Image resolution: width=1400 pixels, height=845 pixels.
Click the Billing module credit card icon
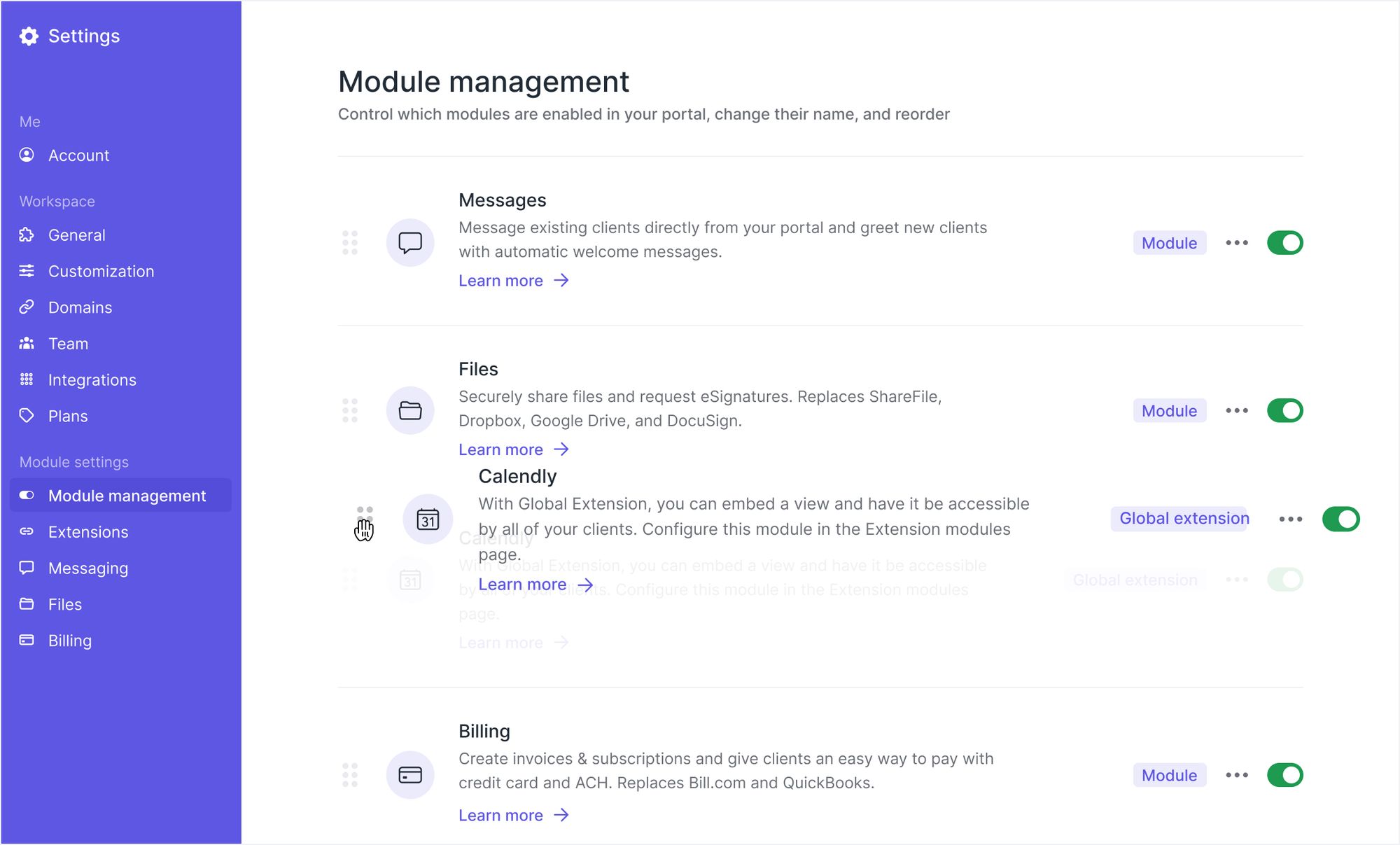click(x=410, y=774)
